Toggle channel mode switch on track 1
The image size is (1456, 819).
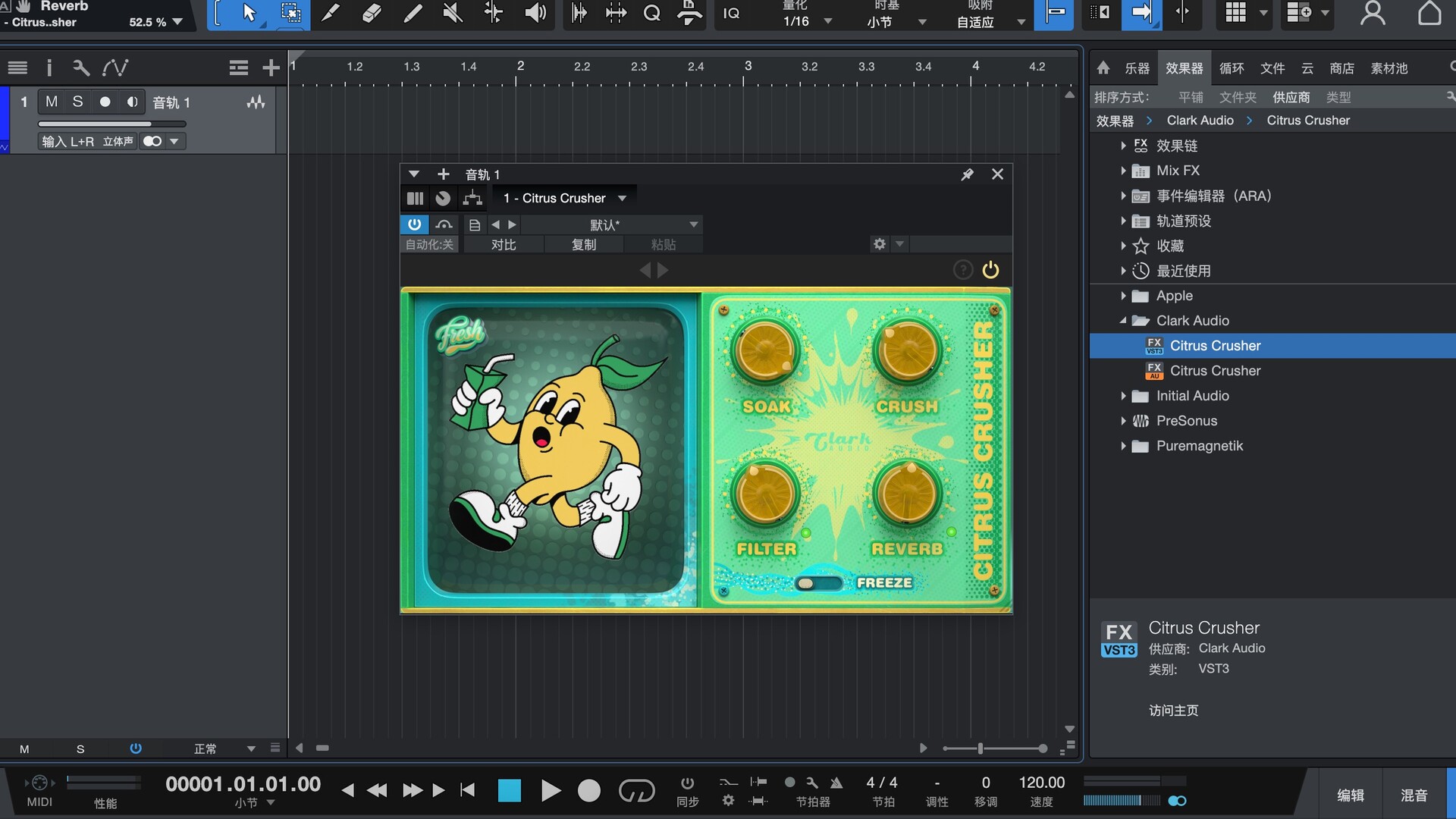click(152, 141)
